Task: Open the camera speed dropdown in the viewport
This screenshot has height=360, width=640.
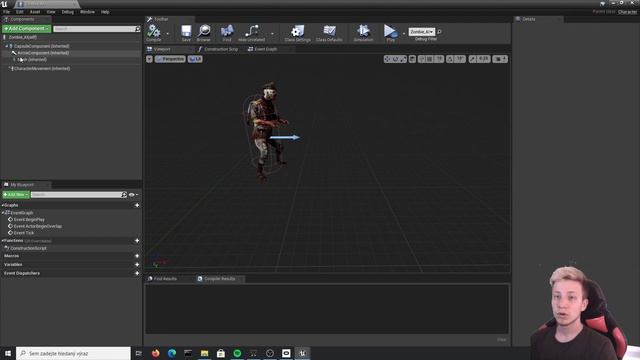Action: 500,59
